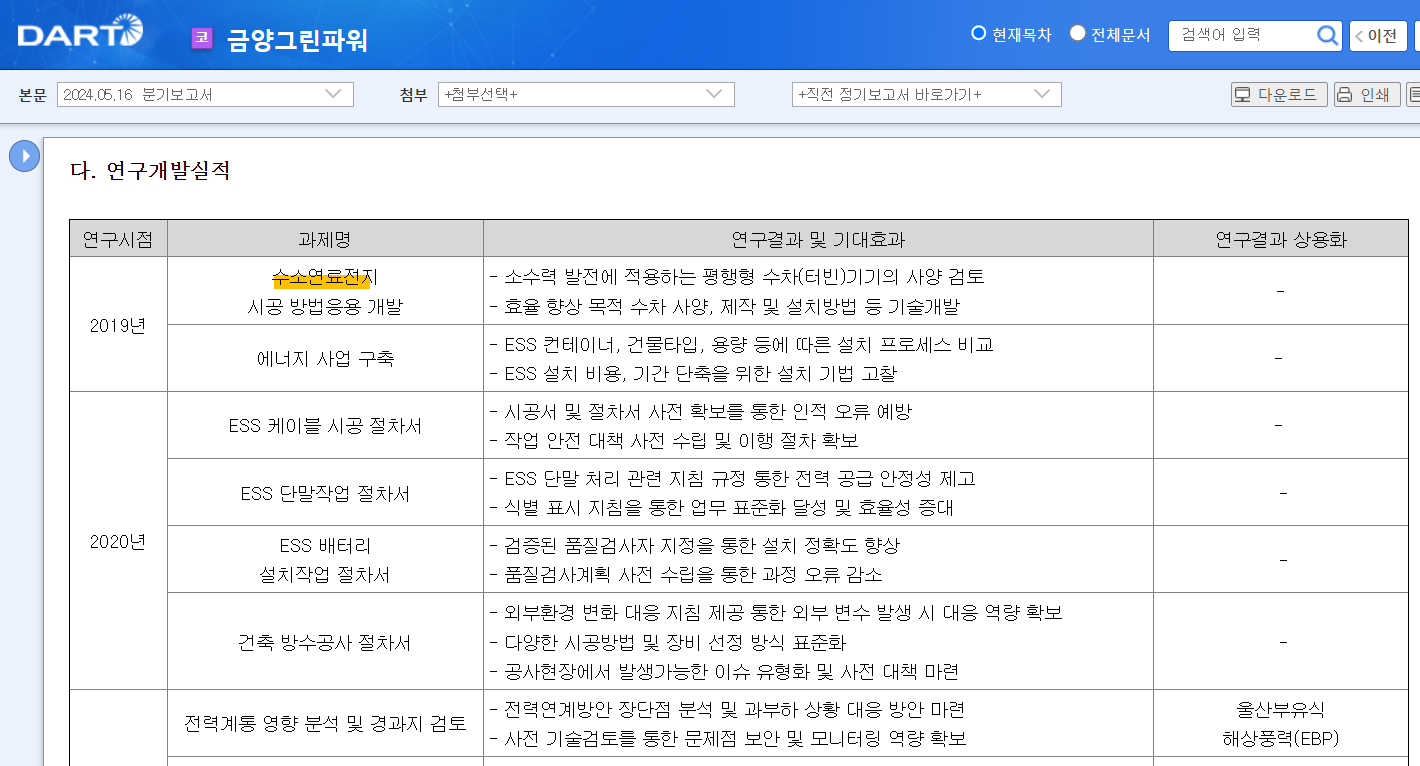
Task: Open the 본문 dropdown showing 2024.05.16 분기보고서
Action: [x=205, y=95]
